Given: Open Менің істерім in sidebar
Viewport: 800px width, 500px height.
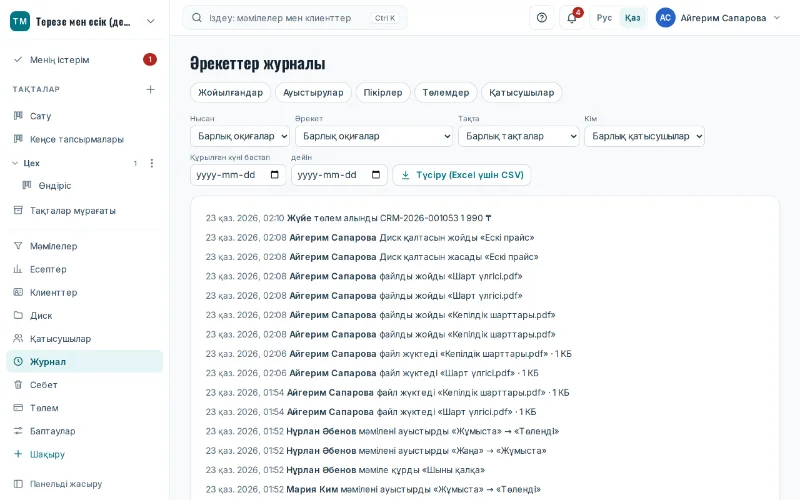Looking at the screenshot, I should point(85,60).
